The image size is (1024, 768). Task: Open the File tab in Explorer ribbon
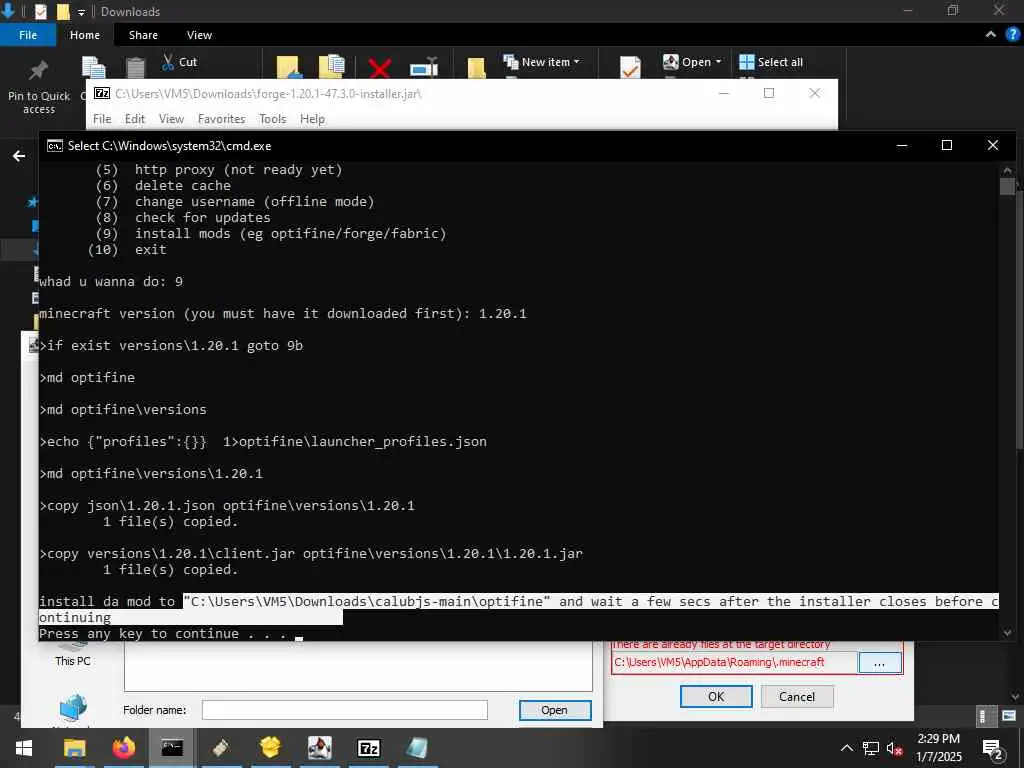click(27, 35)
